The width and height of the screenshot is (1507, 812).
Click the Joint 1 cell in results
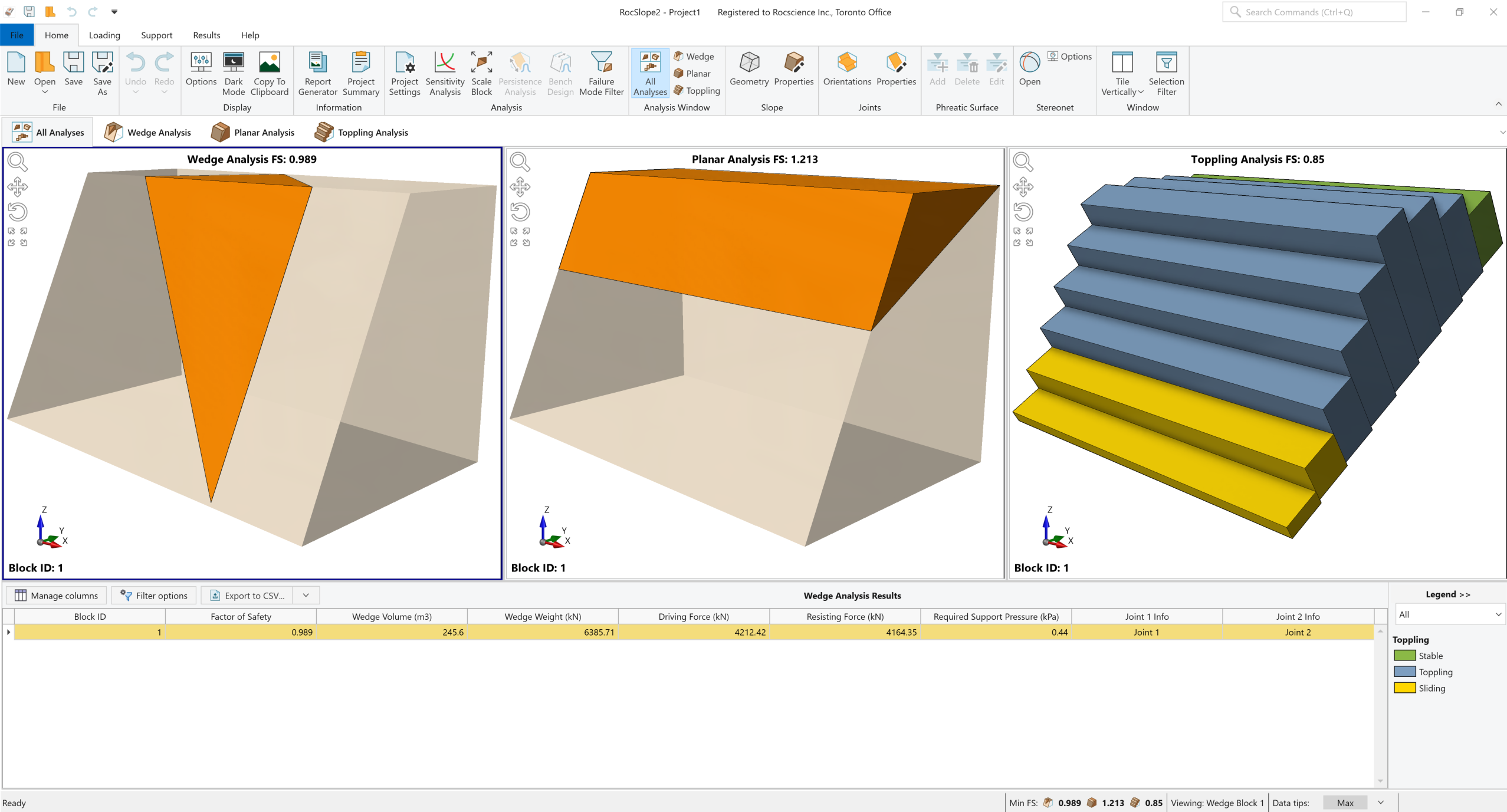click(x=1146, y=632)
